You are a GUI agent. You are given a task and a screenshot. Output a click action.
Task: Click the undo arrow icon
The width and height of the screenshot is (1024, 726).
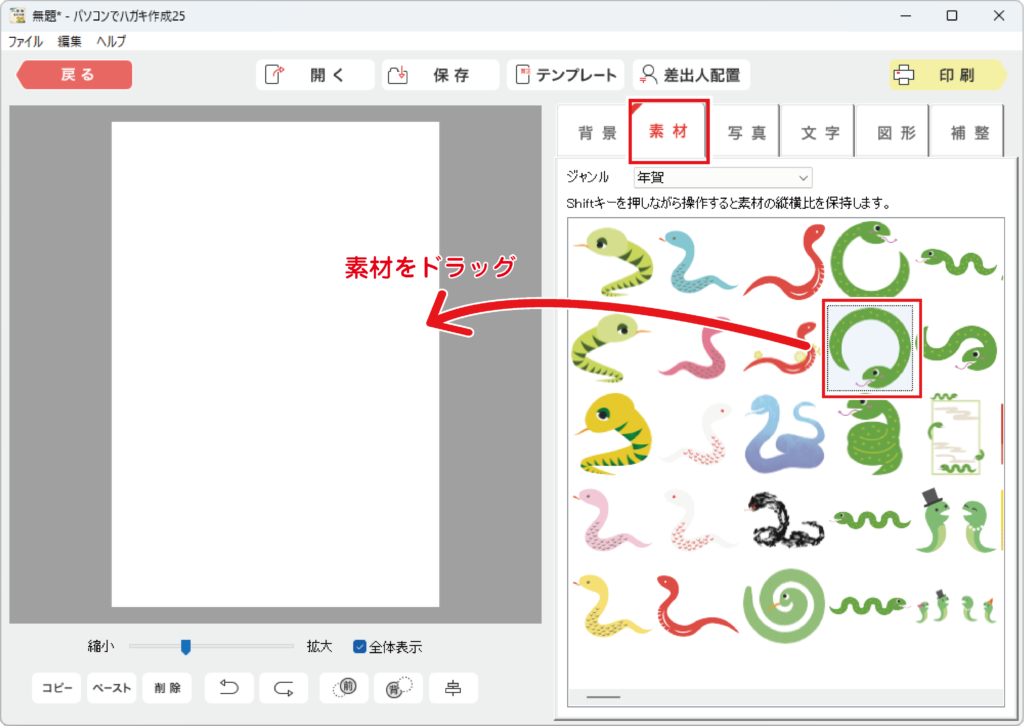[229, 687]
